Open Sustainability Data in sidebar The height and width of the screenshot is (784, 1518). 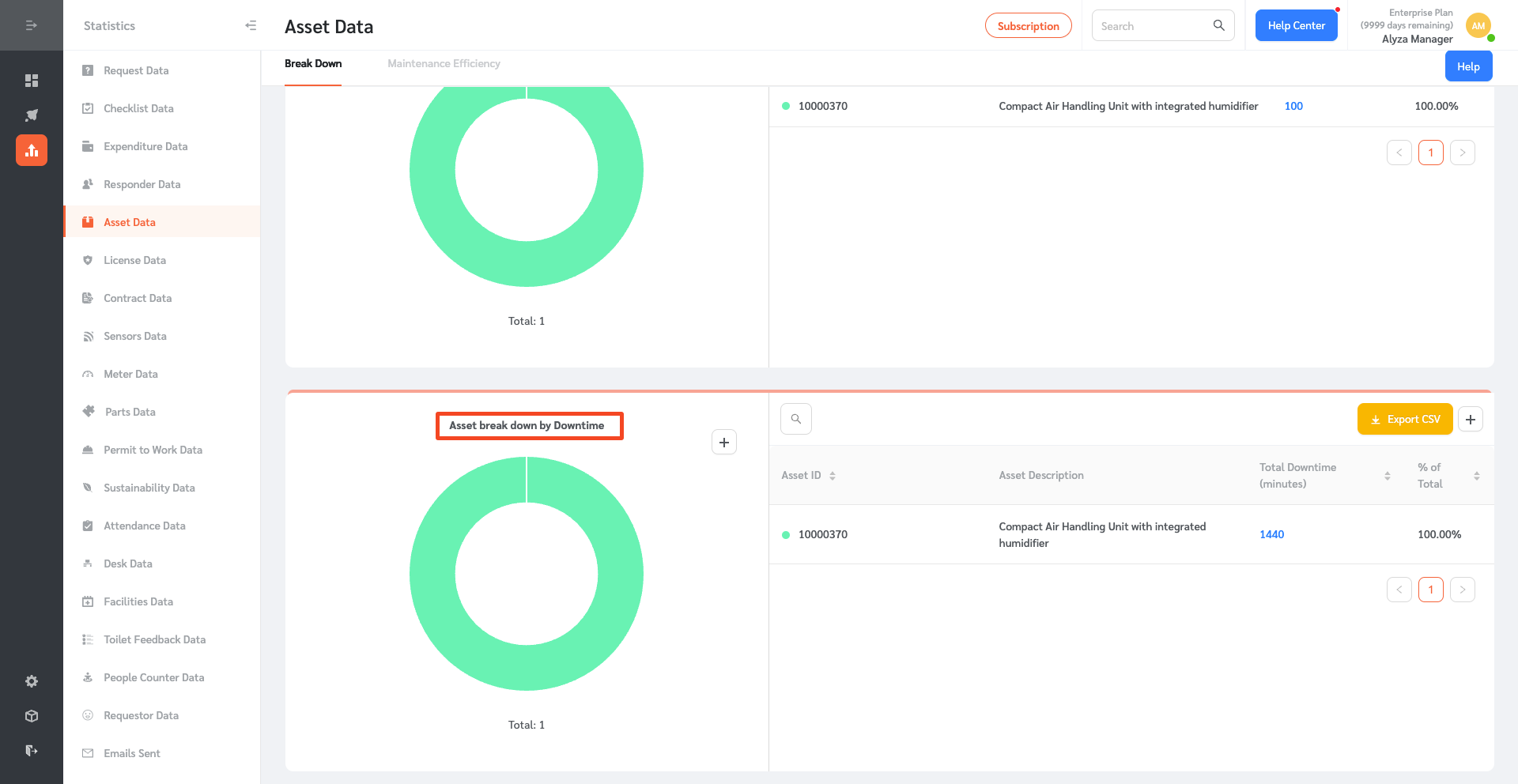click(161, 488)
